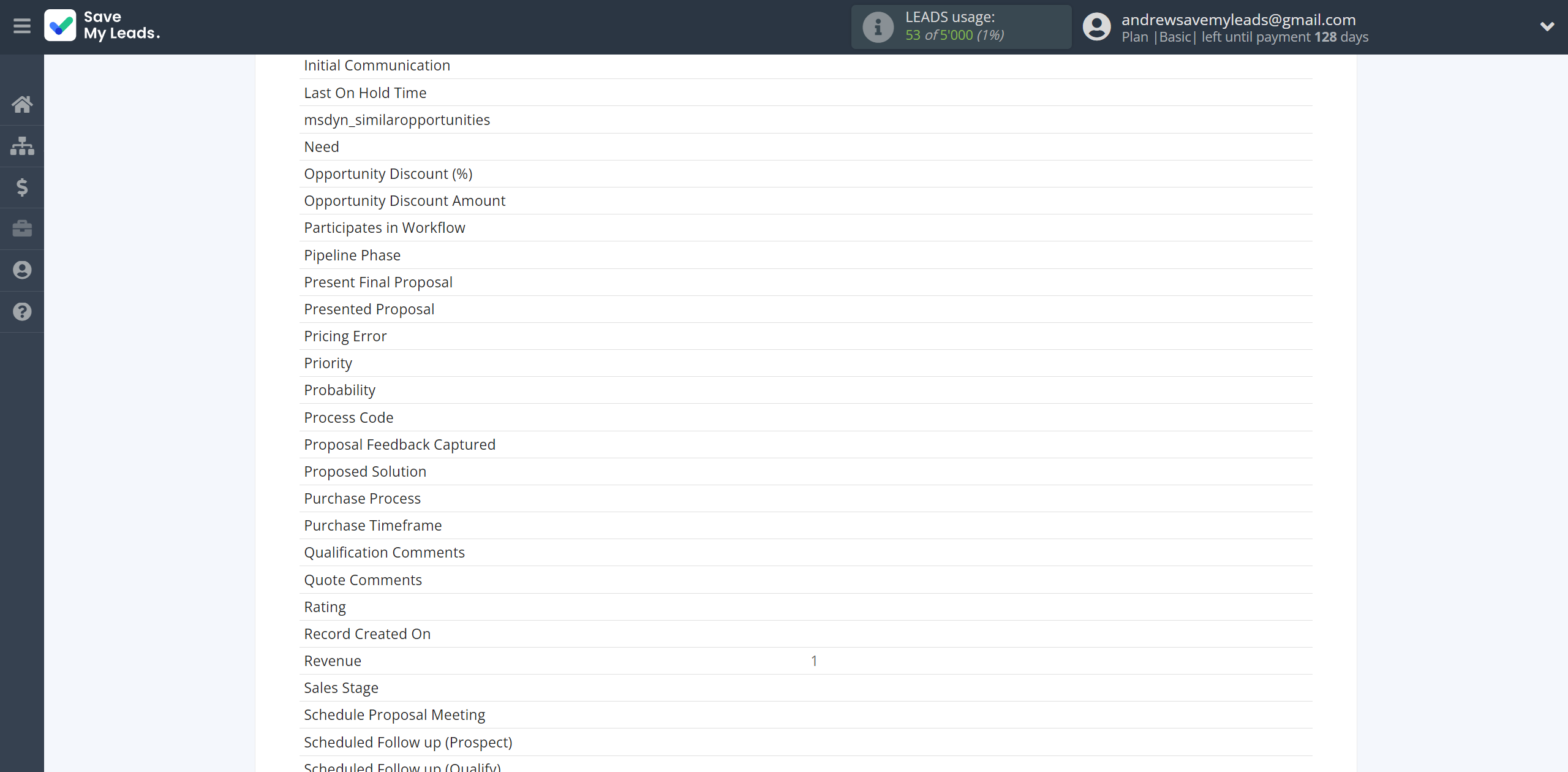Click the Save My Leads logo

[x=102, y=26]
